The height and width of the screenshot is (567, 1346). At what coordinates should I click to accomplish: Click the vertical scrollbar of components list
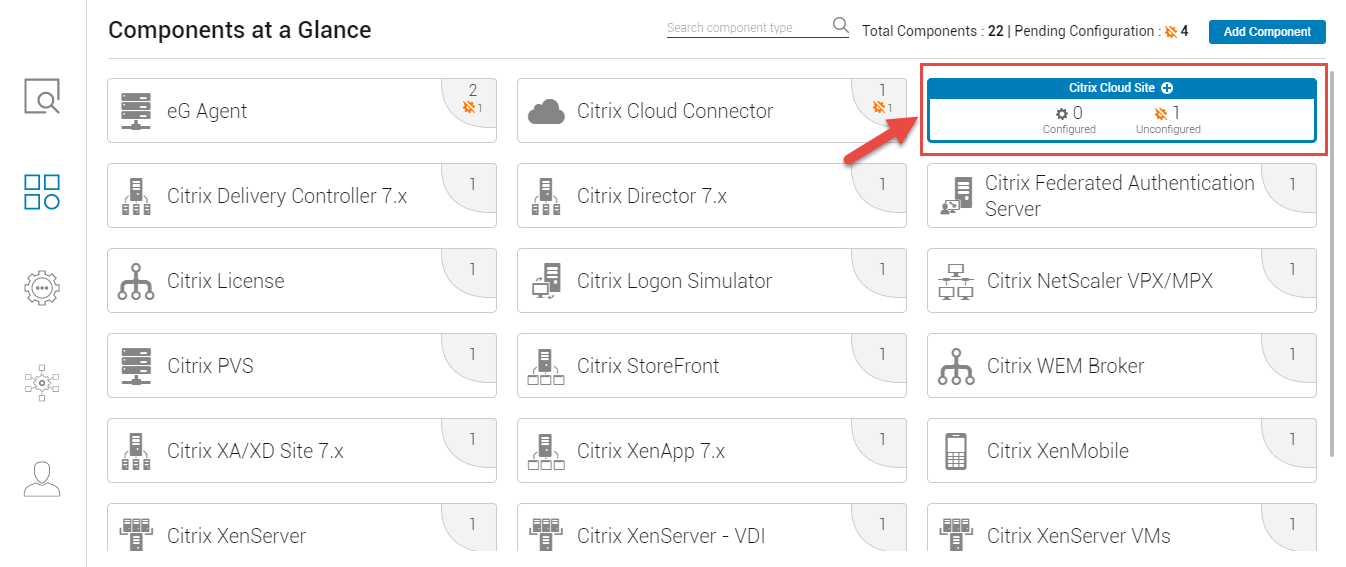coord(1332,265)
